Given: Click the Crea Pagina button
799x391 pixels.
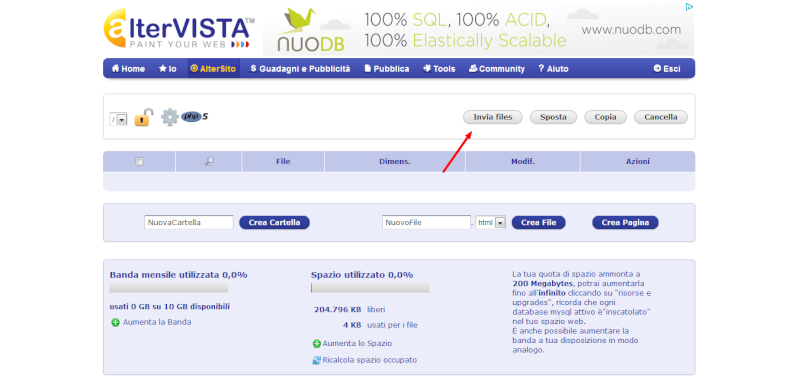Looking at the screenshot, I should click(625, 223).
